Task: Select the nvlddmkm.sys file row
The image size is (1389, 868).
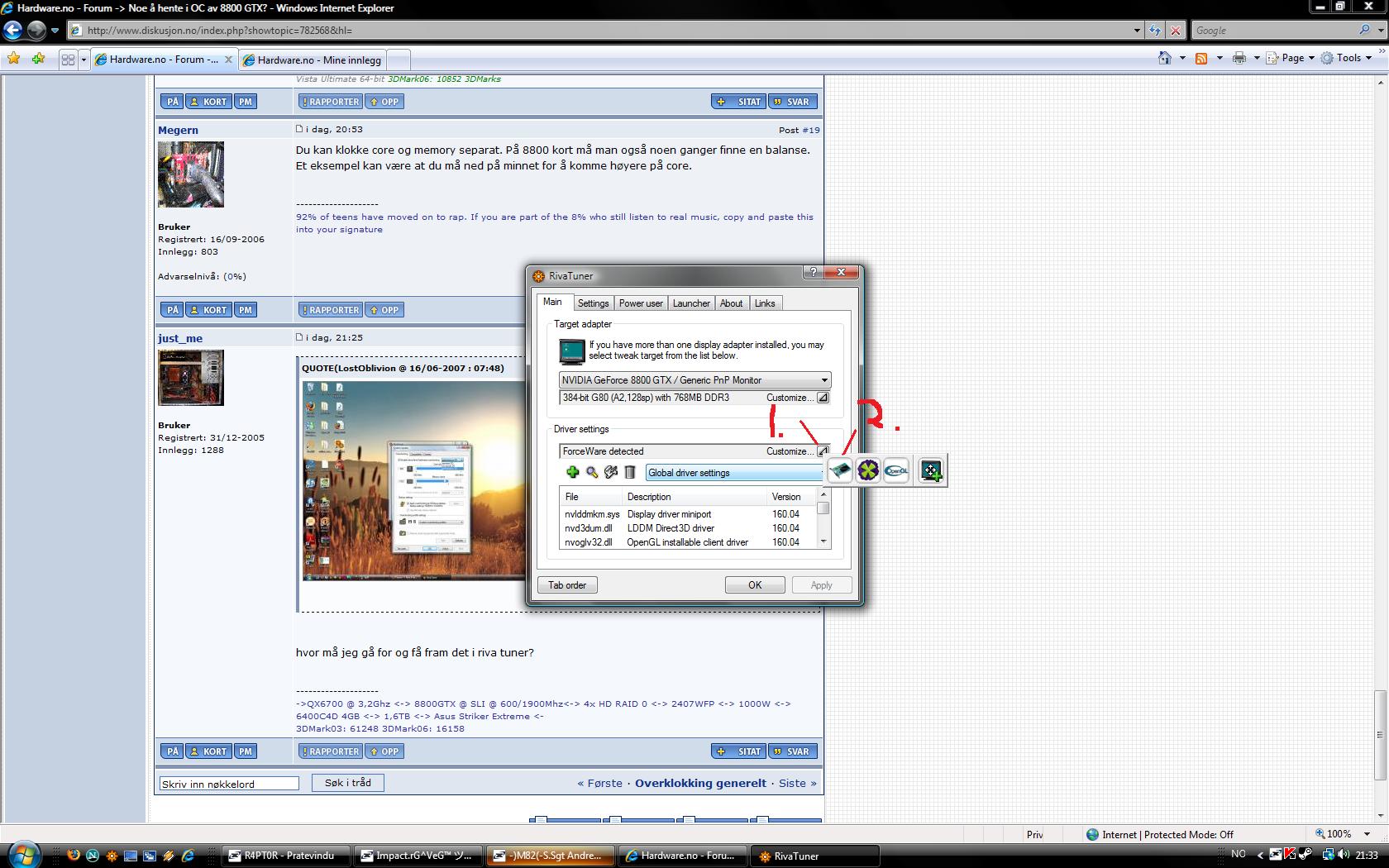Action: [x=688, y=514]
